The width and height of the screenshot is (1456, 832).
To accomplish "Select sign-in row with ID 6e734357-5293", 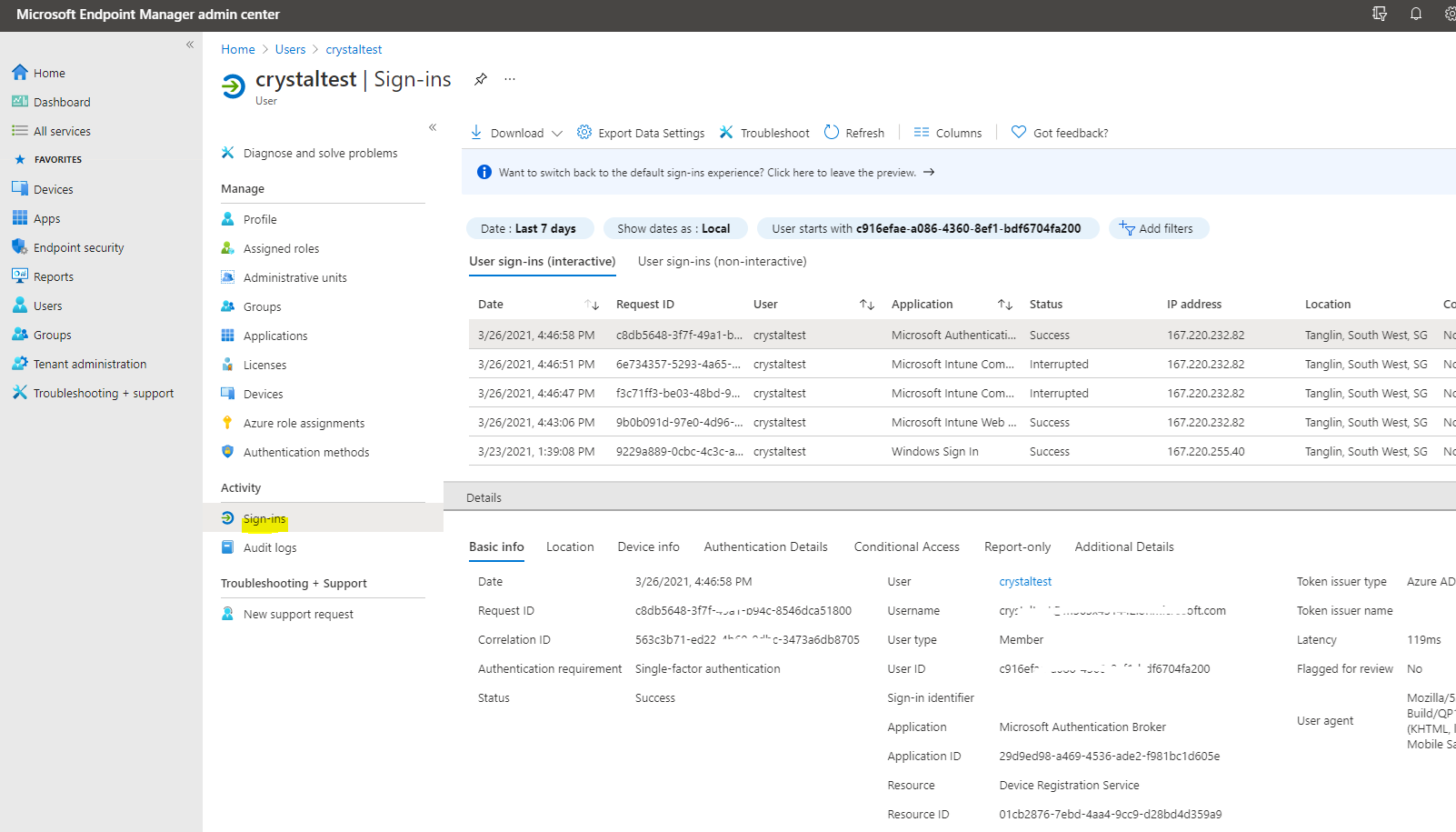I will 962,364.
